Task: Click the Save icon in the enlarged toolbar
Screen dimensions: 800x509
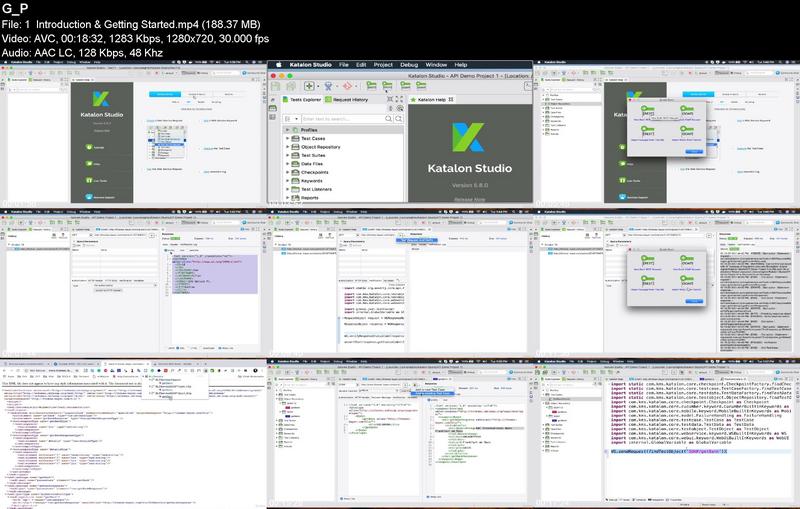Action: 276,86
